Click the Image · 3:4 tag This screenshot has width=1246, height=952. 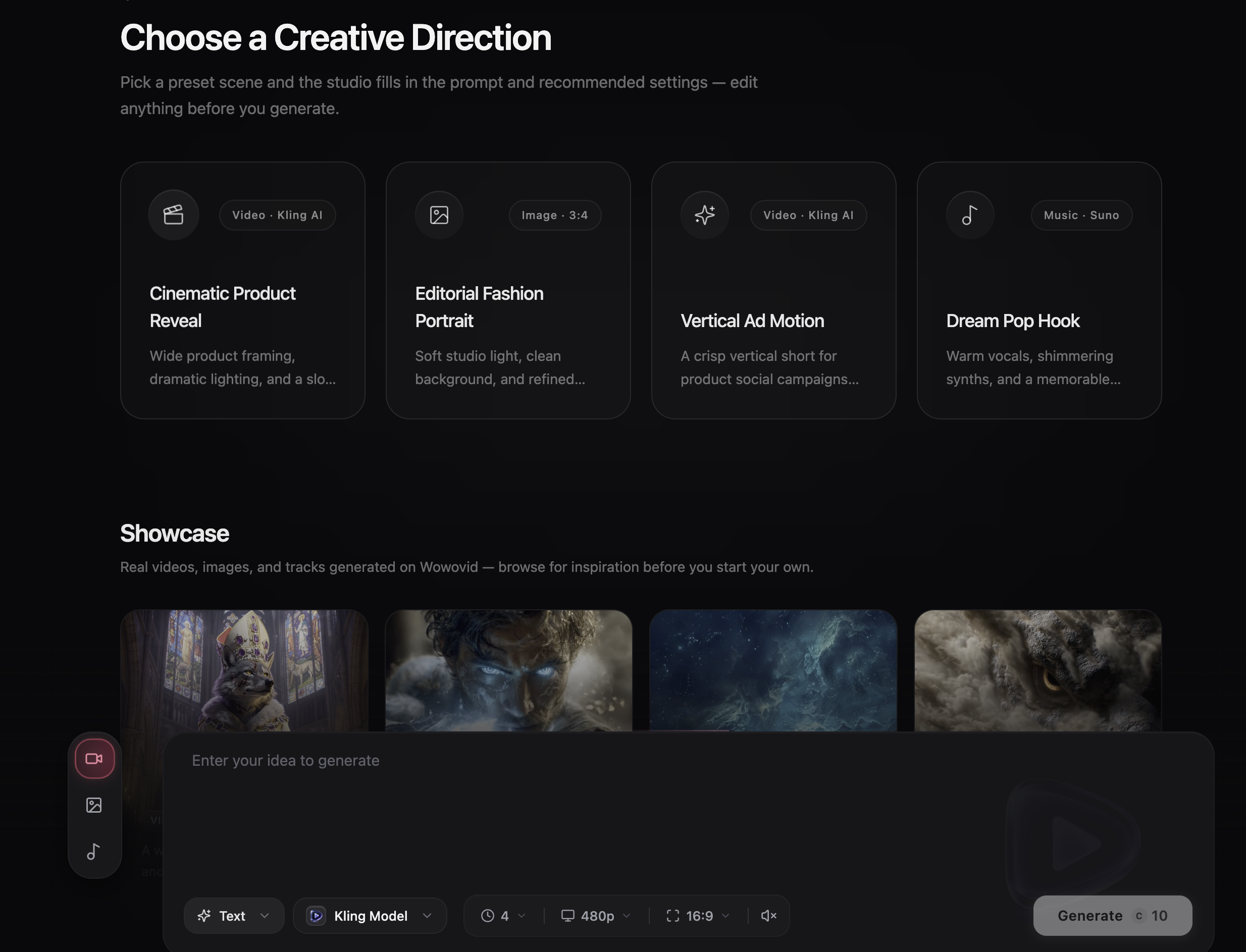[555, 216]
